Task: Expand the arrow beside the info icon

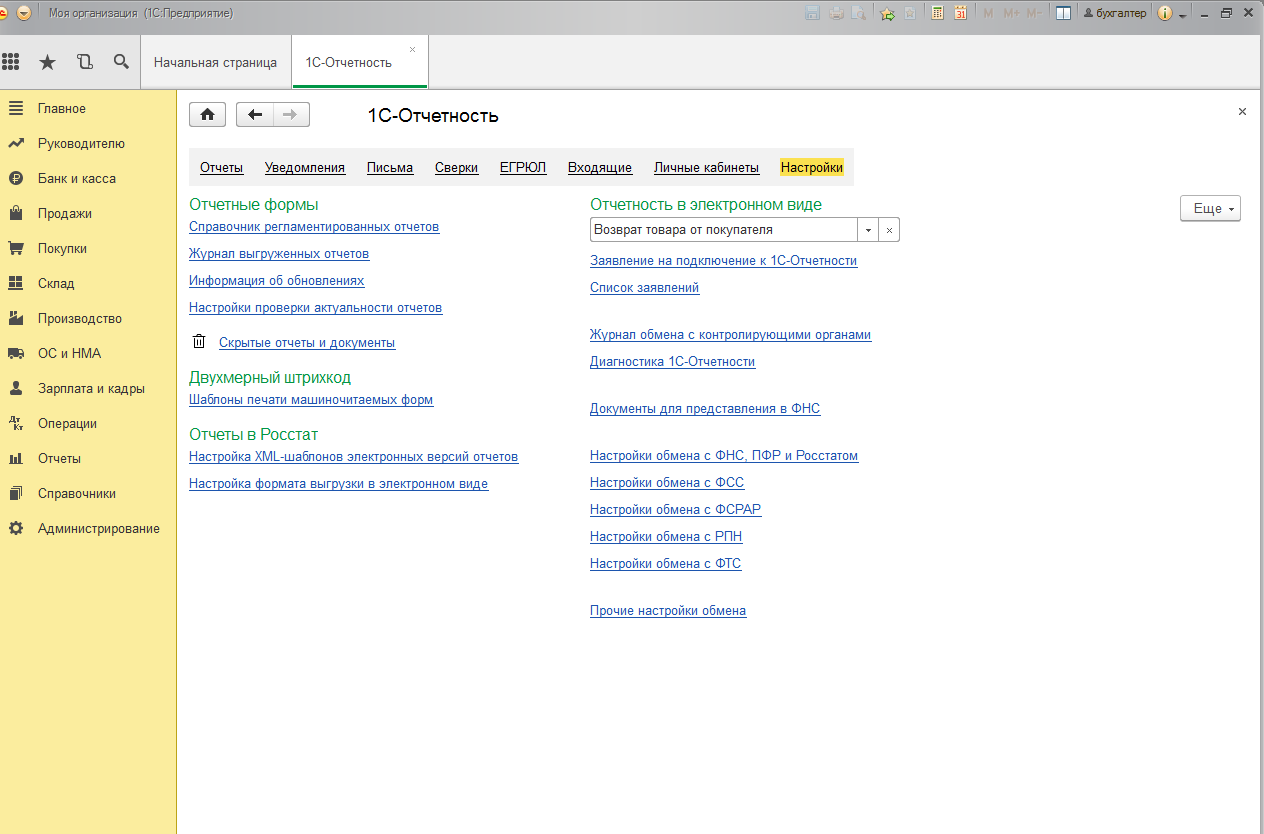Action: [x=1182, y=14]
